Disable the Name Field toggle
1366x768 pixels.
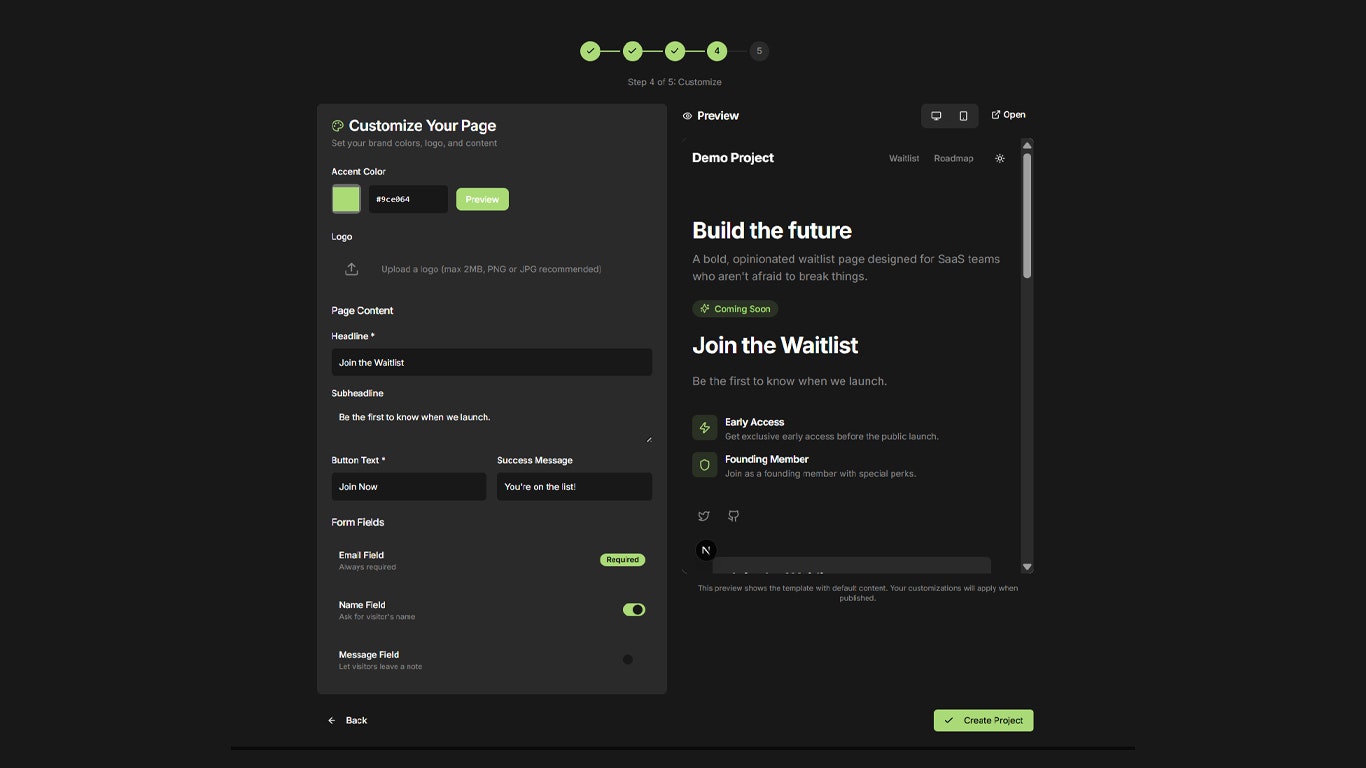[634, 609]
